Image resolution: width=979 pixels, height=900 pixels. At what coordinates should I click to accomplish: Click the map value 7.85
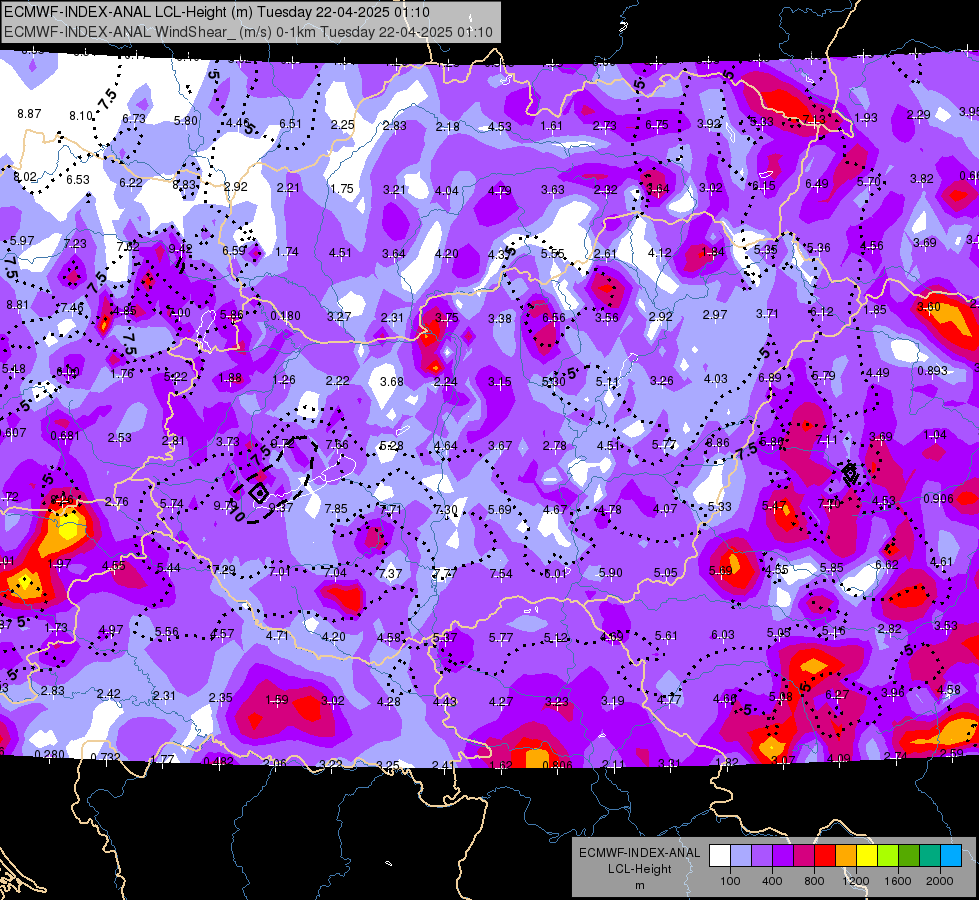[x=336, y=508]
